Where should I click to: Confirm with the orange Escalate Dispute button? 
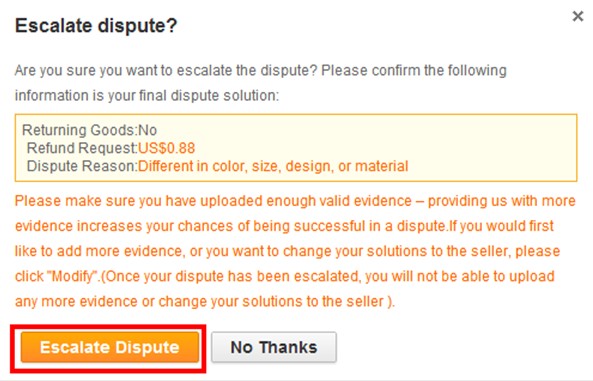click(x=110, y=347)
